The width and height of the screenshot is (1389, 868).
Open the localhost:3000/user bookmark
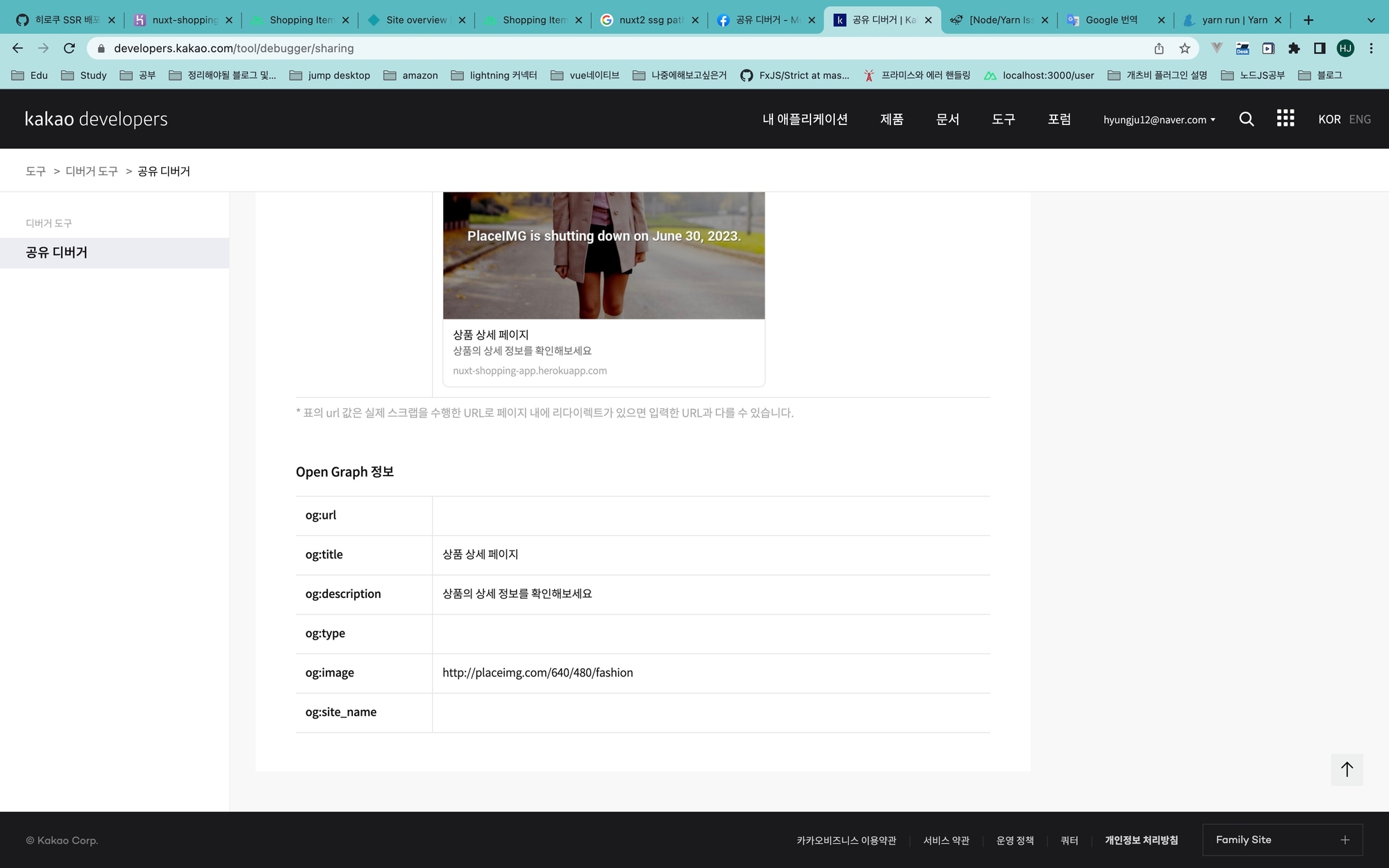[1039, 75]
